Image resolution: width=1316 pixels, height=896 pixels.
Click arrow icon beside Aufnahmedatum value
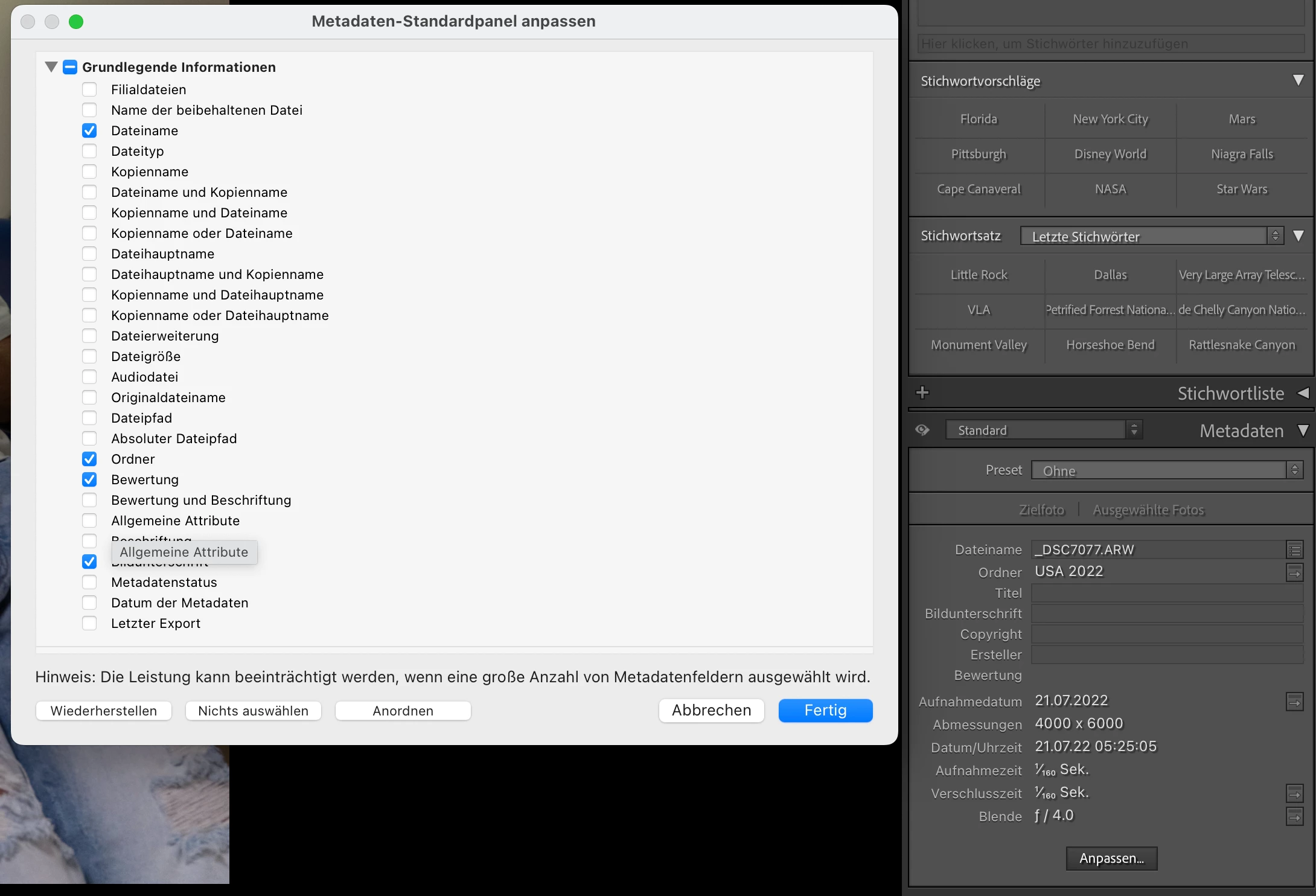click(1294, 702)
